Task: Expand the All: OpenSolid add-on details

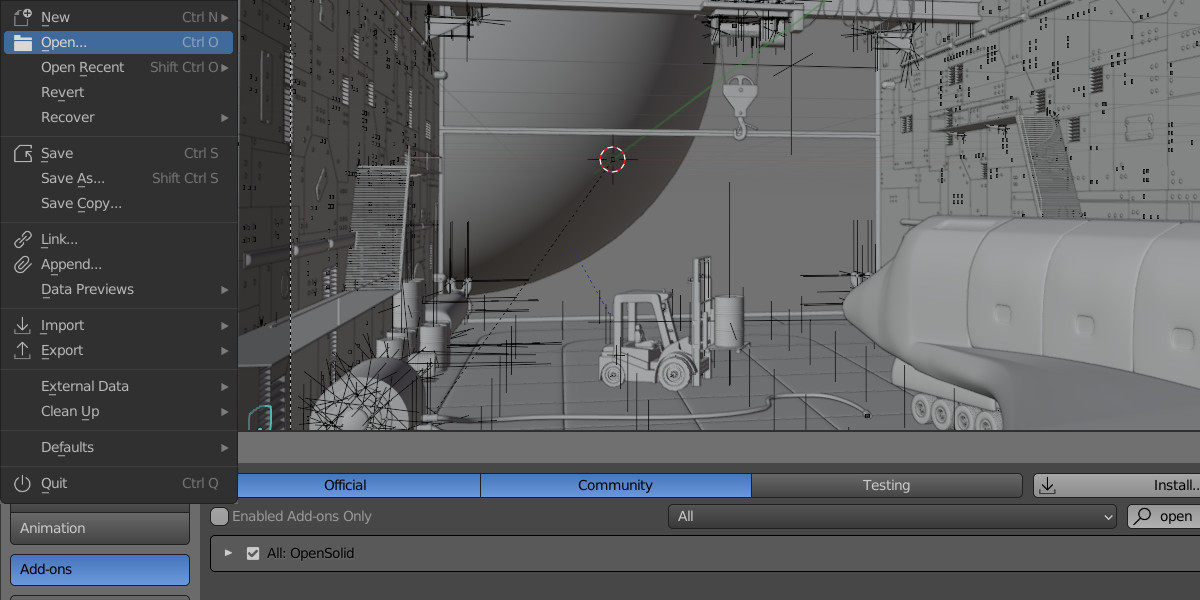Action: (x=228, y=553)
